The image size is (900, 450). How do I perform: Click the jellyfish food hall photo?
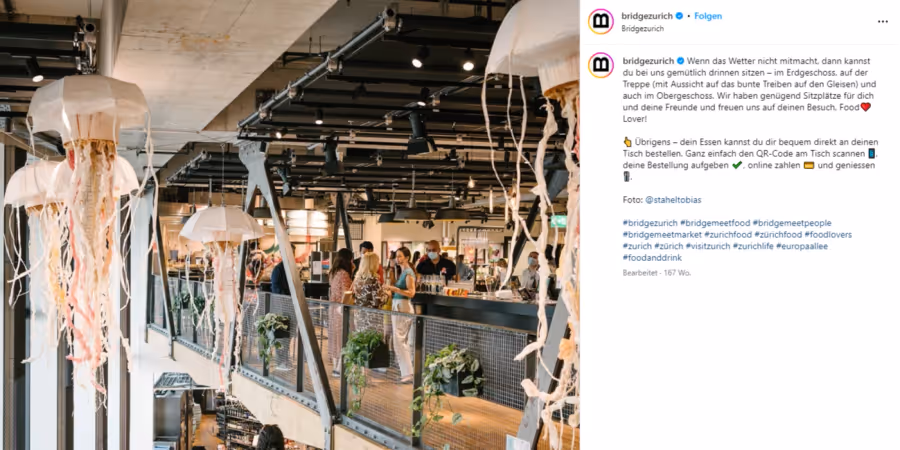[290, 225]
